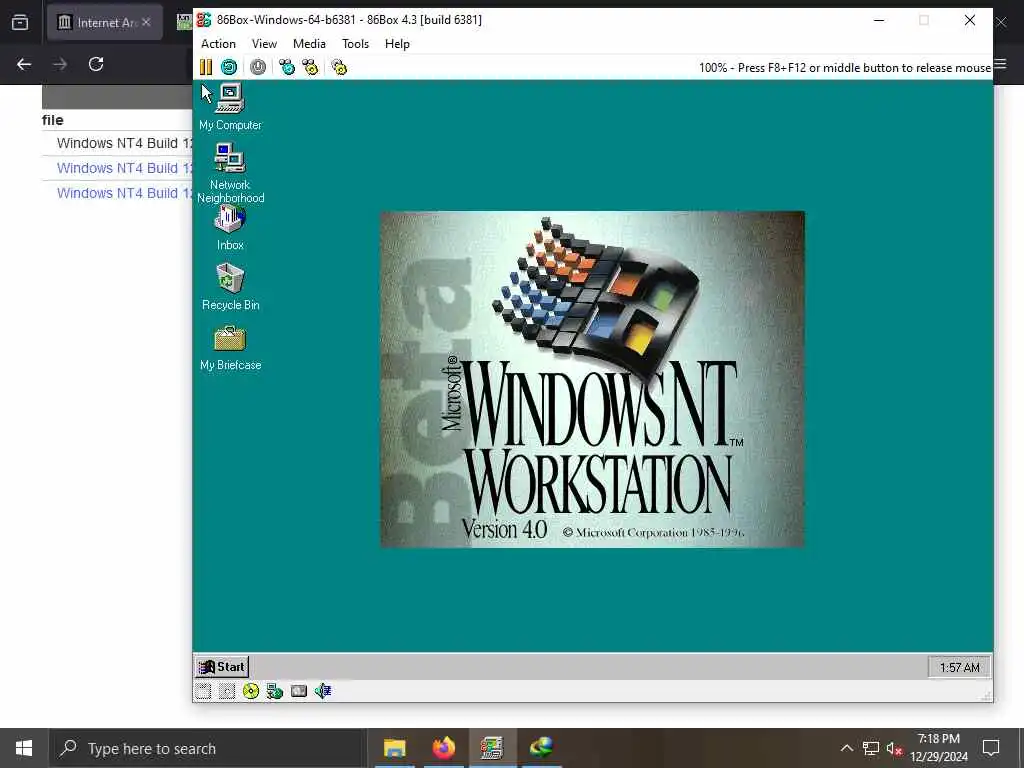Show hidden system tray icons
The height and width of the screenshot is (768, 1024).
pyautogui.click(x=846, y=748)
